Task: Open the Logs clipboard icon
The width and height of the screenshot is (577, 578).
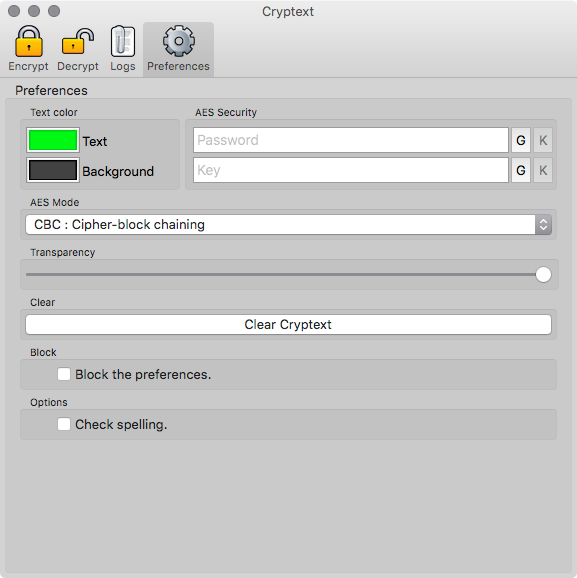Action: click(123, 41)
